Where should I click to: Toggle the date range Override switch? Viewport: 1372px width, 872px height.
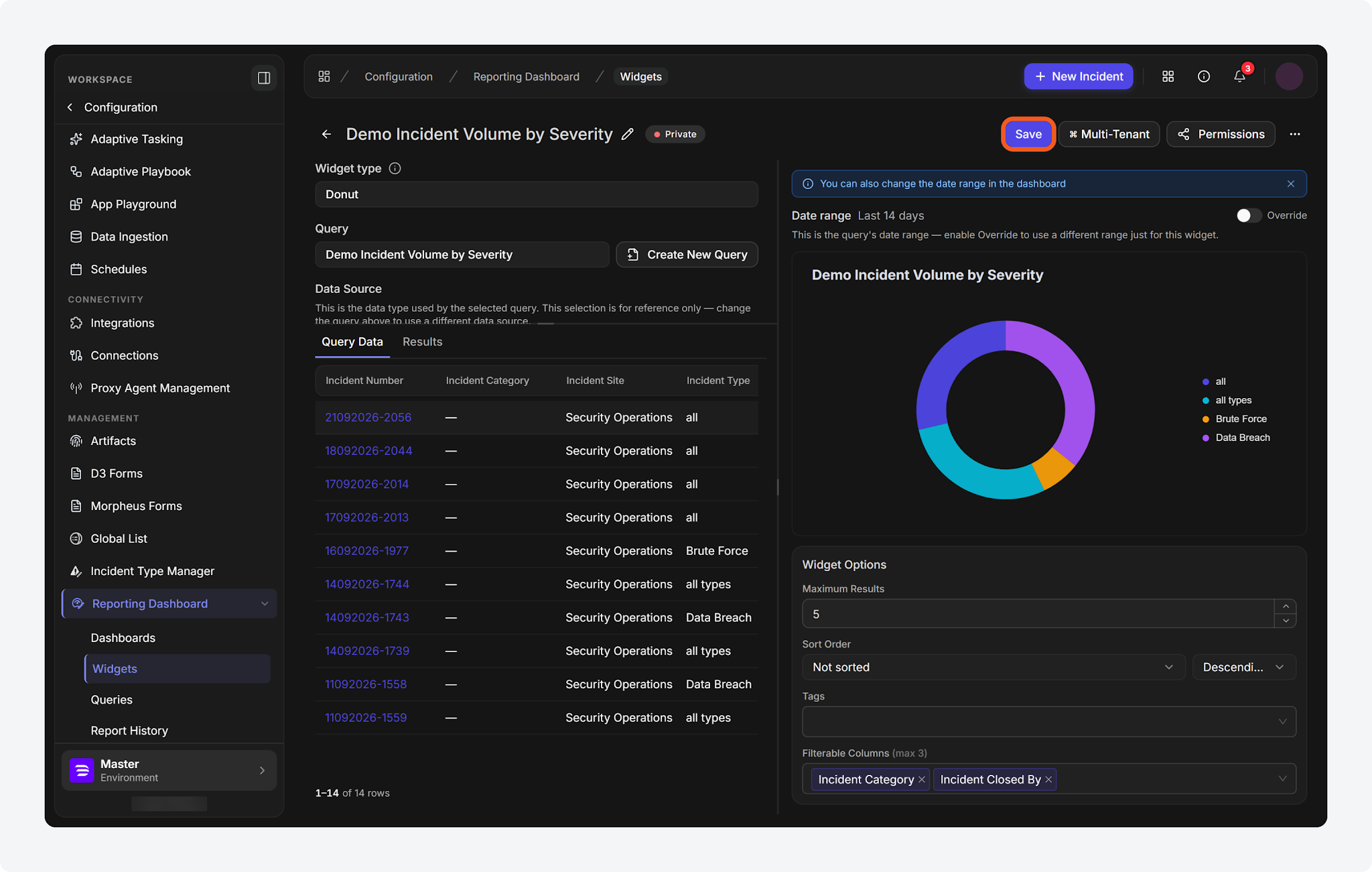point(1249,215)
